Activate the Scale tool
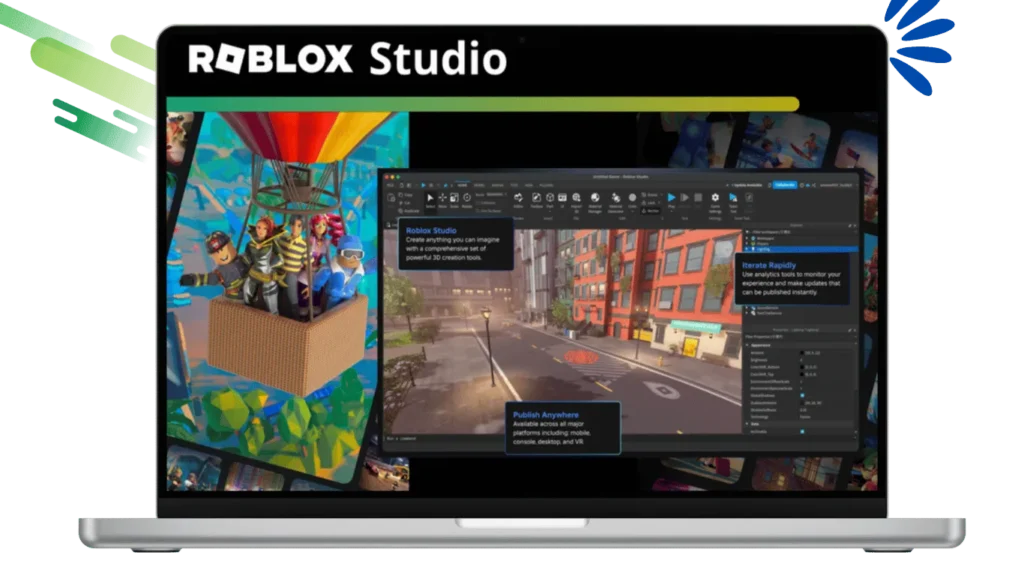This screenshot has height=576, width=1024. 454,200
